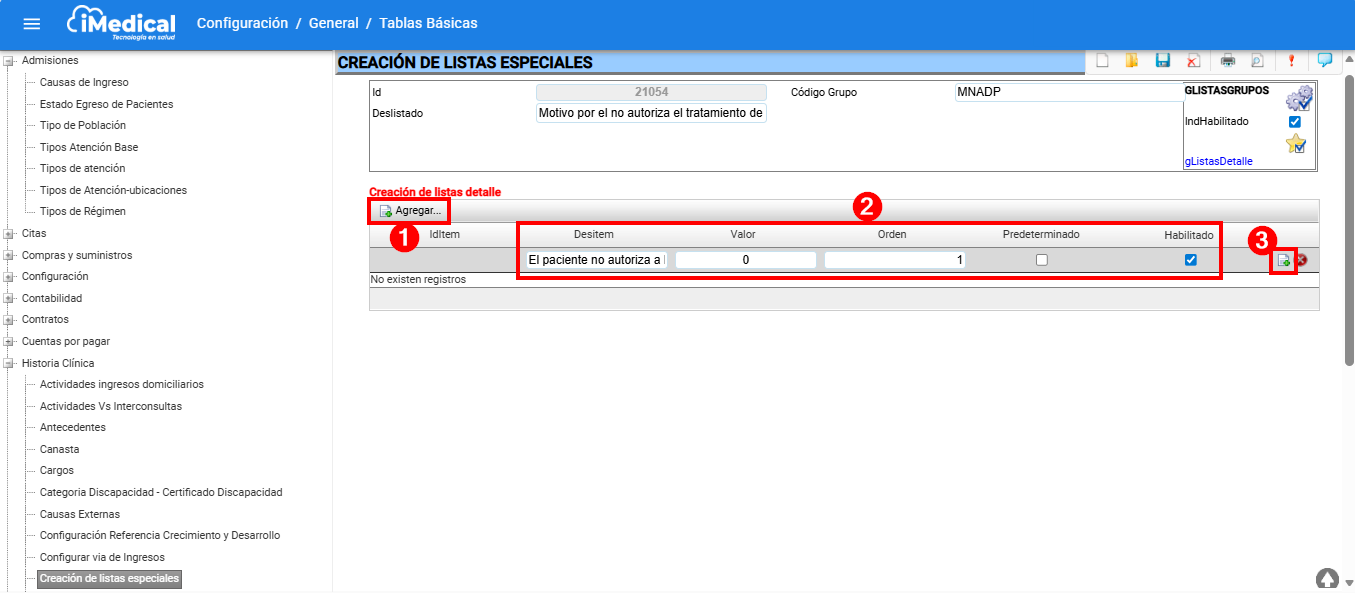The image size is (1355, 593).
Task: Collapse the Admisiones tree node
Action: coord(9,61)
